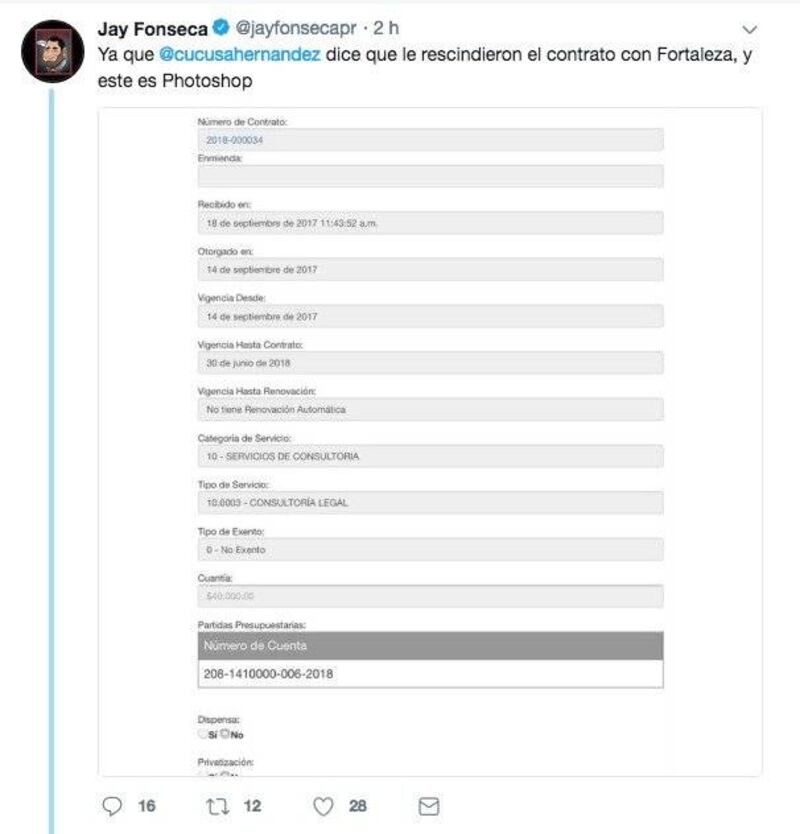This screenshot has width=800, height=834.
Task: Click the '2 h' tweet timestamp
Action: [387, 30]
